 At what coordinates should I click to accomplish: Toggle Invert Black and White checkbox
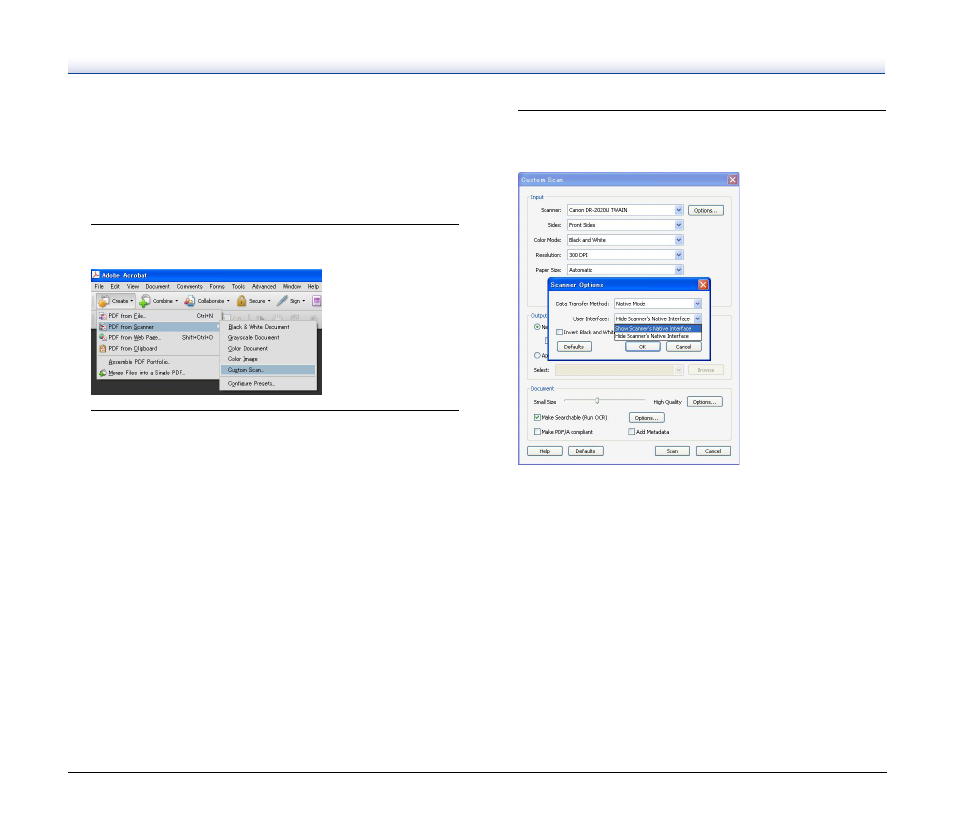[x=559, y=332]
